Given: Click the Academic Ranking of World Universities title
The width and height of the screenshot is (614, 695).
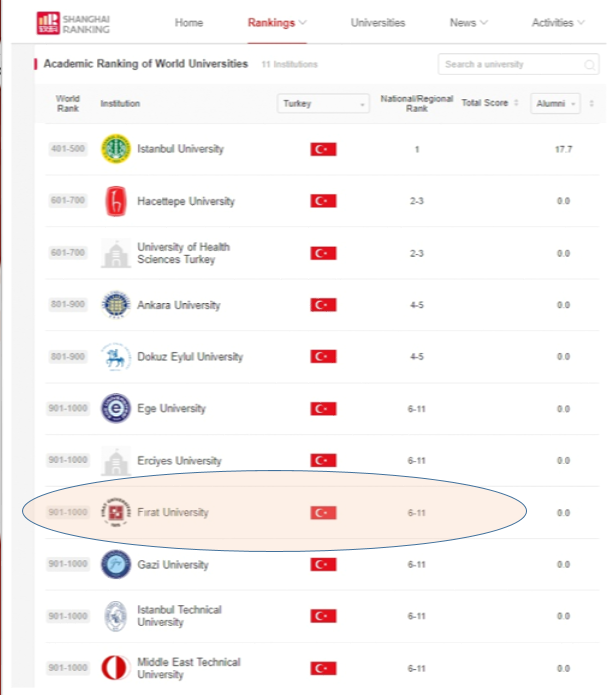Looking at the screenshot, I should tap(145, 64).
